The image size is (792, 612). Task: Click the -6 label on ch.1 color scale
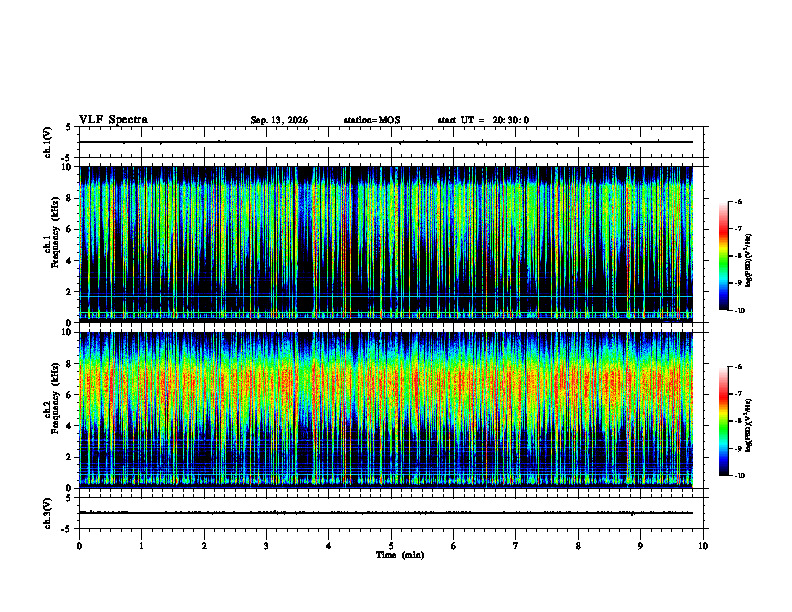point(738,201)
